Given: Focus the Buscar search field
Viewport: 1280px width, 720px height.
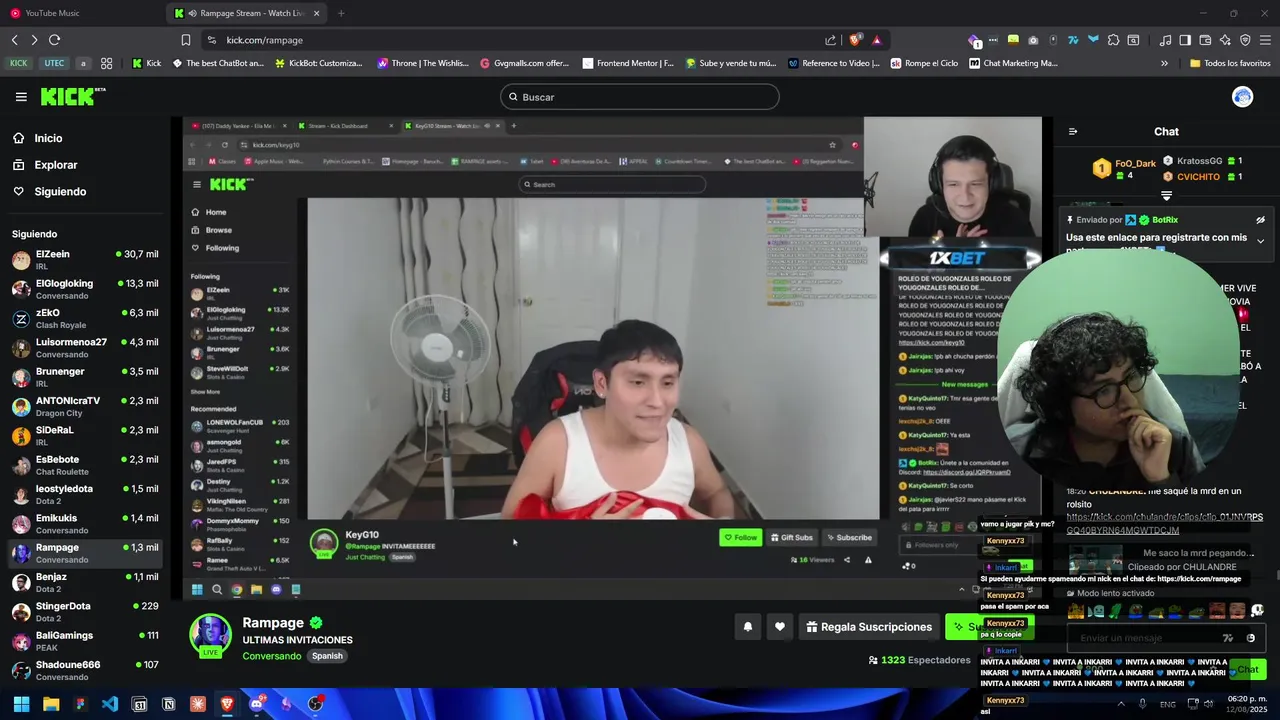Looking at the screenshot, I should point(640,97).
